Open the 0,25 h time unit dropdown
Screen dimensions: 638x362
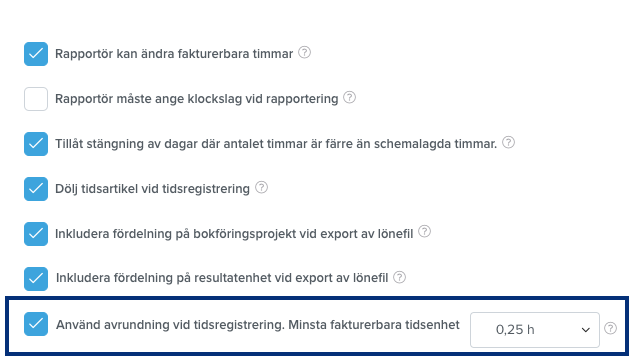coord(535,330)
